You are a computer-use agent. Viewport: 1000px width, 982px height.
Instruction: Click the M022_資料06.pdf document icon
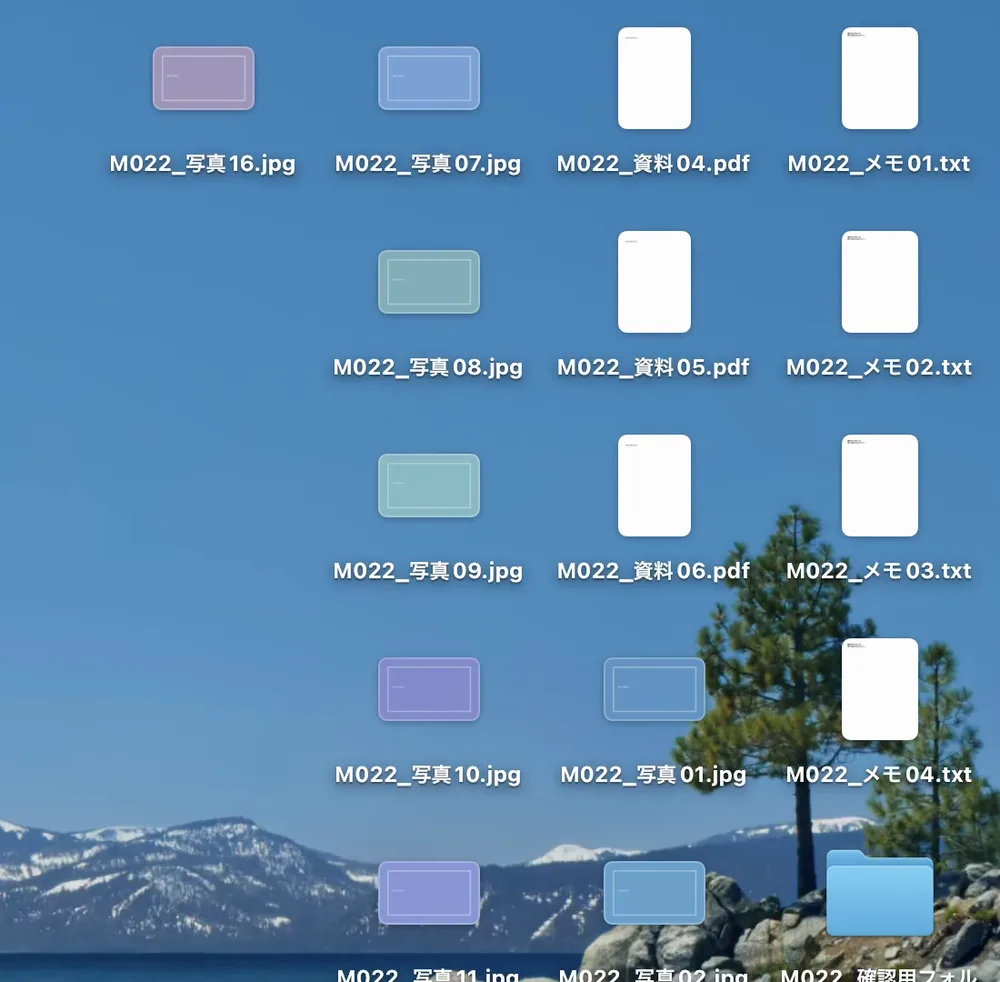(654, 485)
